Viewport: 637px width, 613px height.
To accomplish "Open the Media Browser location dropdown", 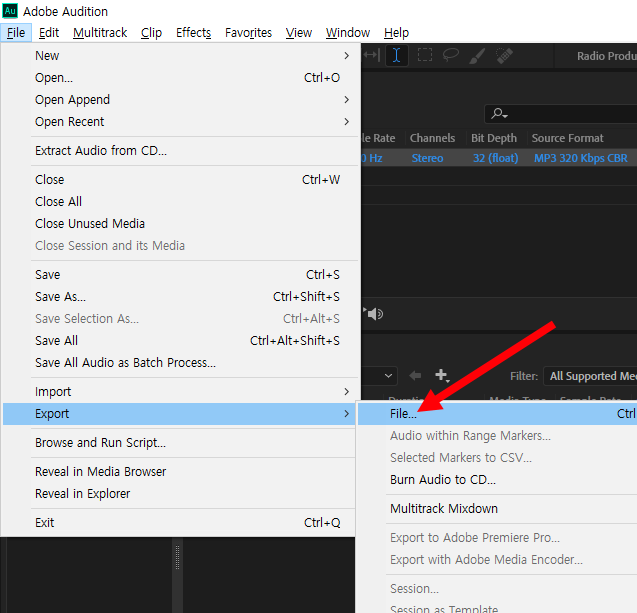I will click(379, 375).
